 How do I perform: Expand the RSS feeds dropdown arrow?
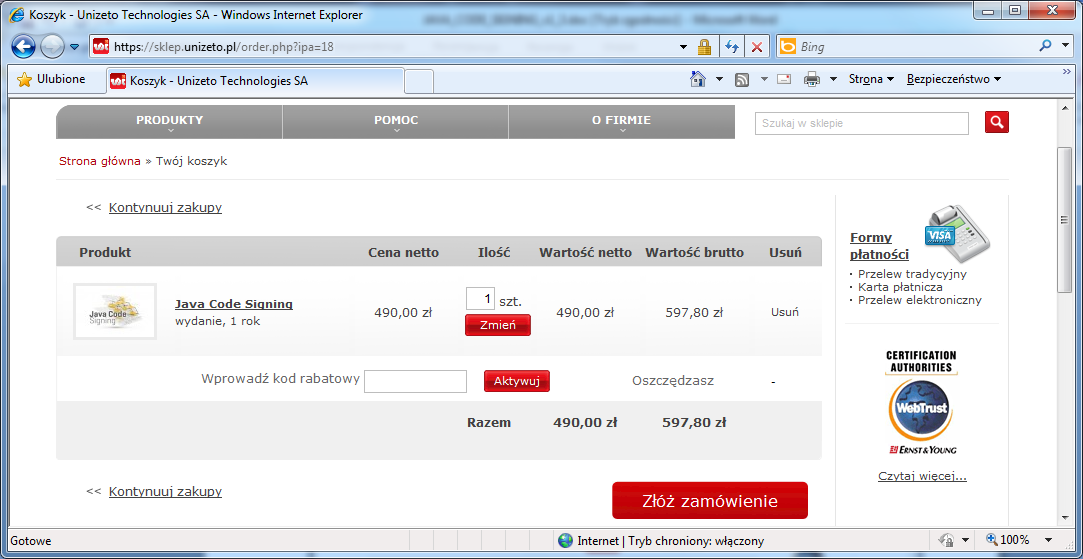tap(764, 79)
